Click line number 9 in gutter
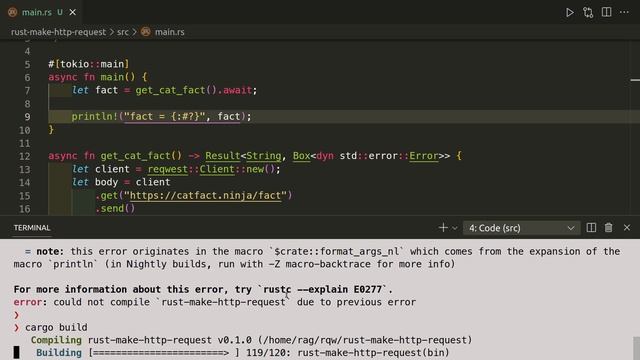The image size is (640, 360). [27, 117]
